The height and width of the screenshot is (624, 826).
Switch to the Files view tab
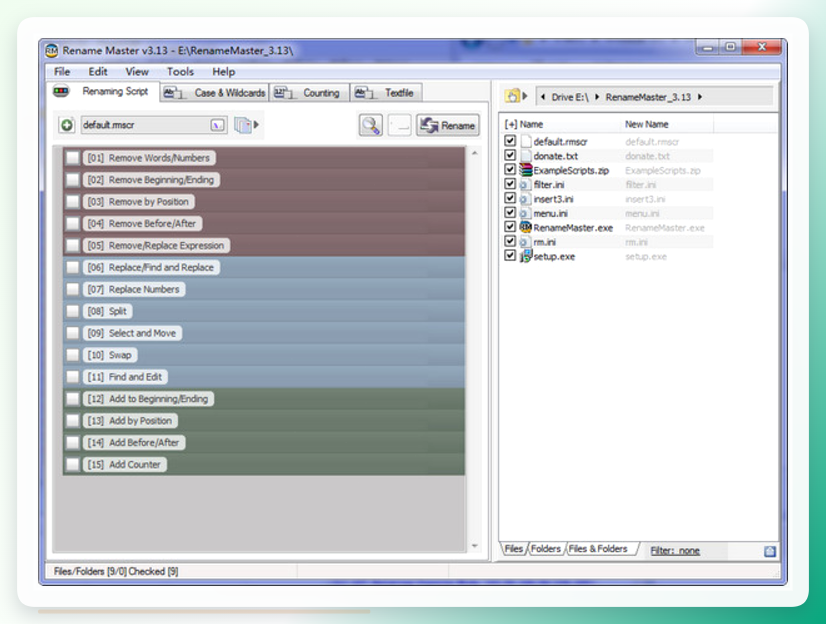tap(514, 549)
